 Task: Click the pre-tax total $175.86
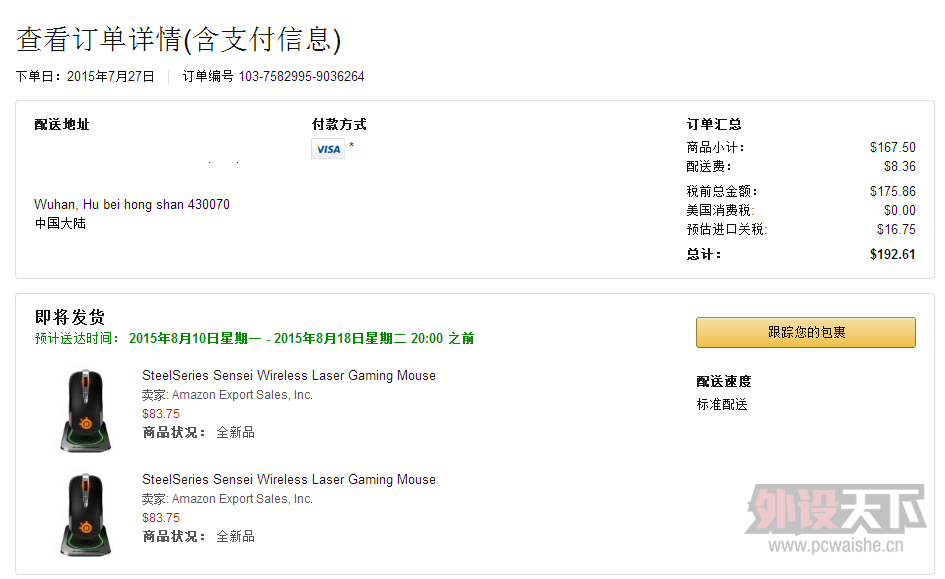click(x=893, y=192)
